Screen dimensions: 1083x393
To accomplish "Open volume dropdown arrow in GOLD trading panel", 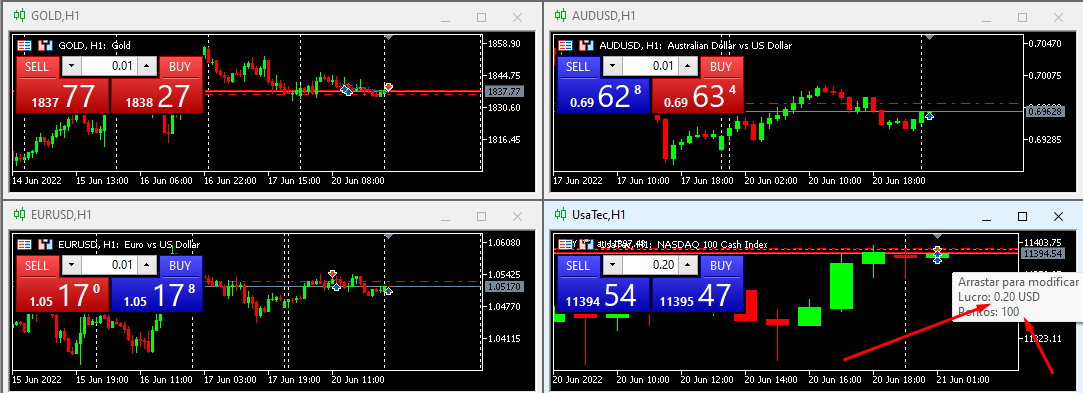I will coord(72,66).
